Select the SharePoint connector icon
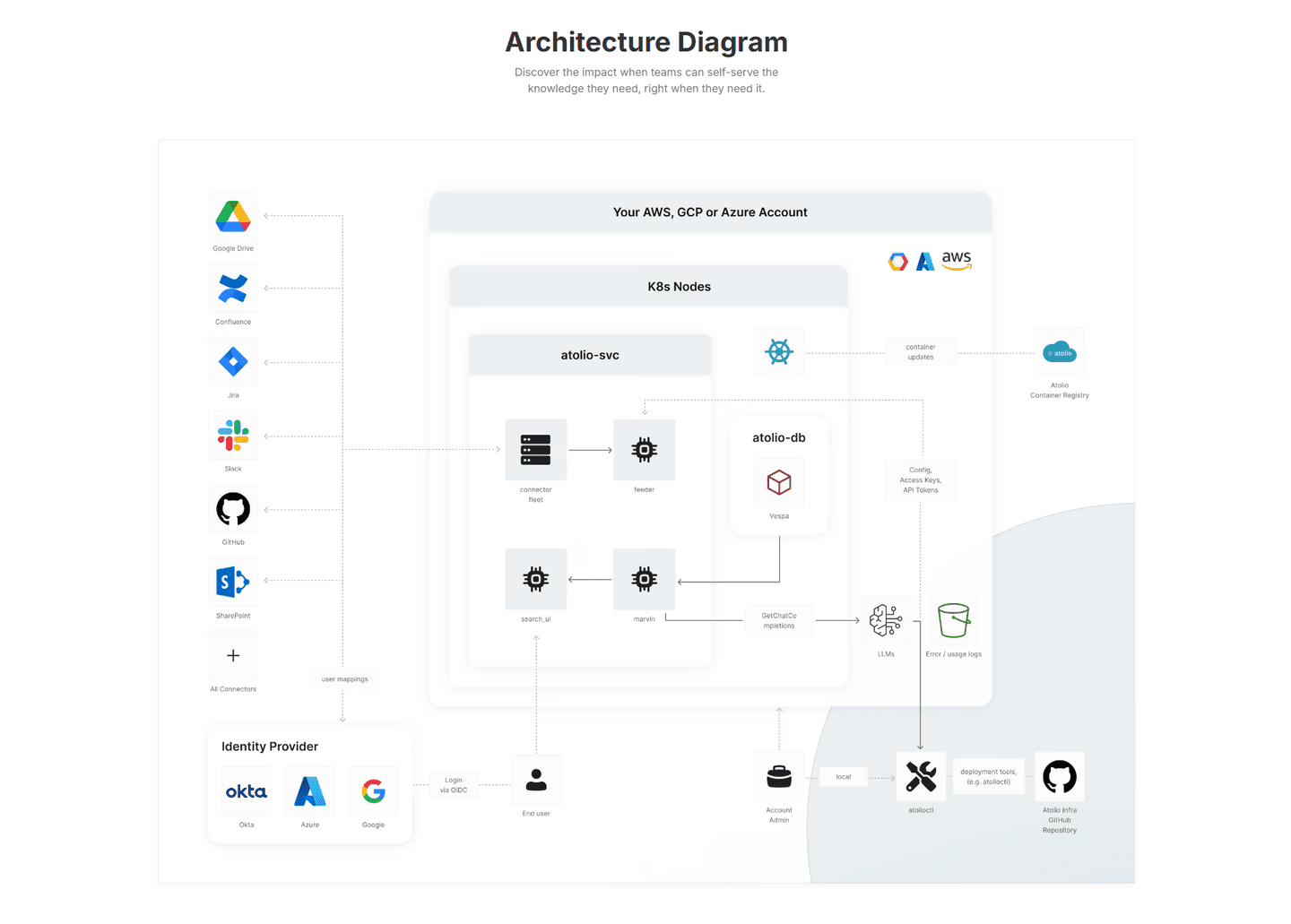The width and height of the screenshot is (1291, 924). (x=233, y=583)
